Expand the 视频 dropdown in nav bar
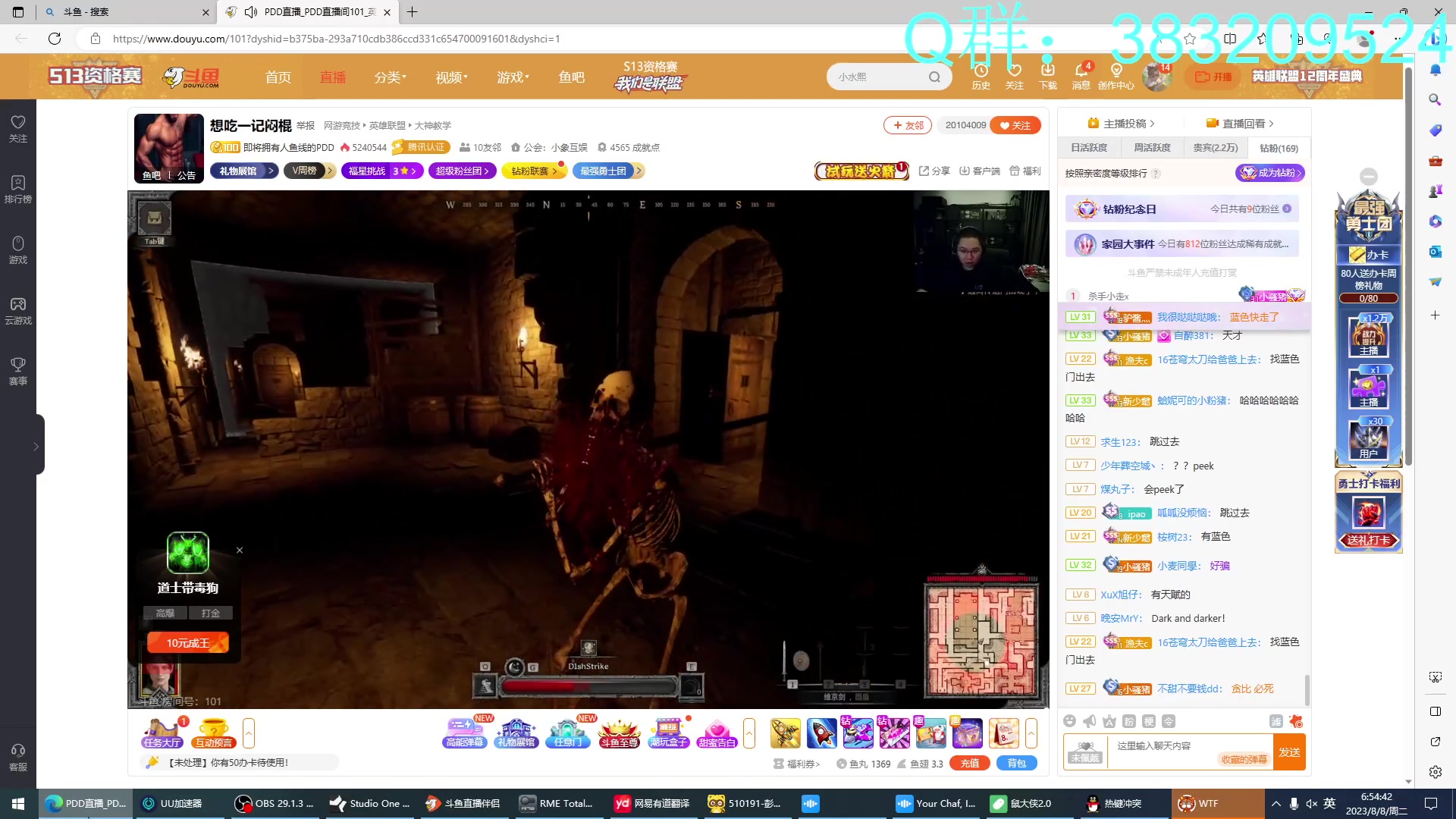 pyautogui.click(x=451, y=77)
